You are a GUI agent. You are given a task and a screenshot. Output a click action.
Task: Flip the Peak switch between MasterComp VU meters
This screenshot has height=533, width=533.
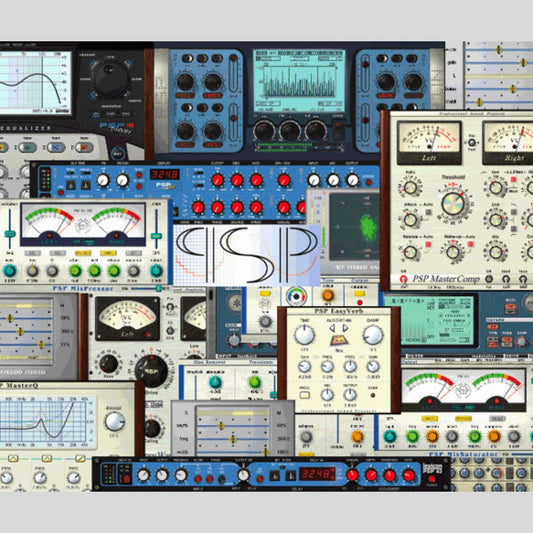(x=472, y=142)
